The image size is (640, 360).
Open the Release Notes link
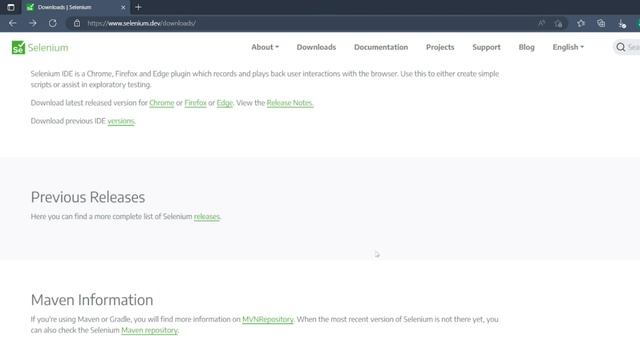coord(290,103)
